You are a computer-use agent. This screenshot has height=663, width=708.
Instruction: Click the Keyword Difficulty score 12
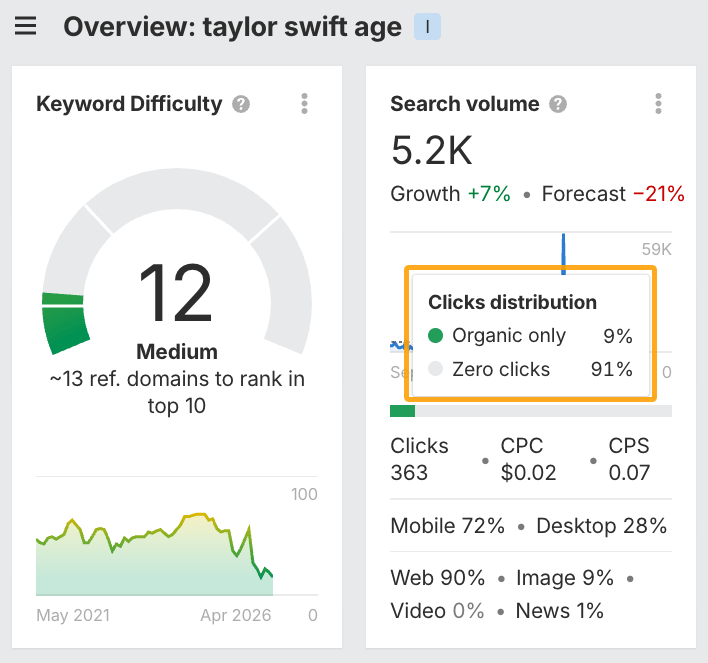coord(175,293)
